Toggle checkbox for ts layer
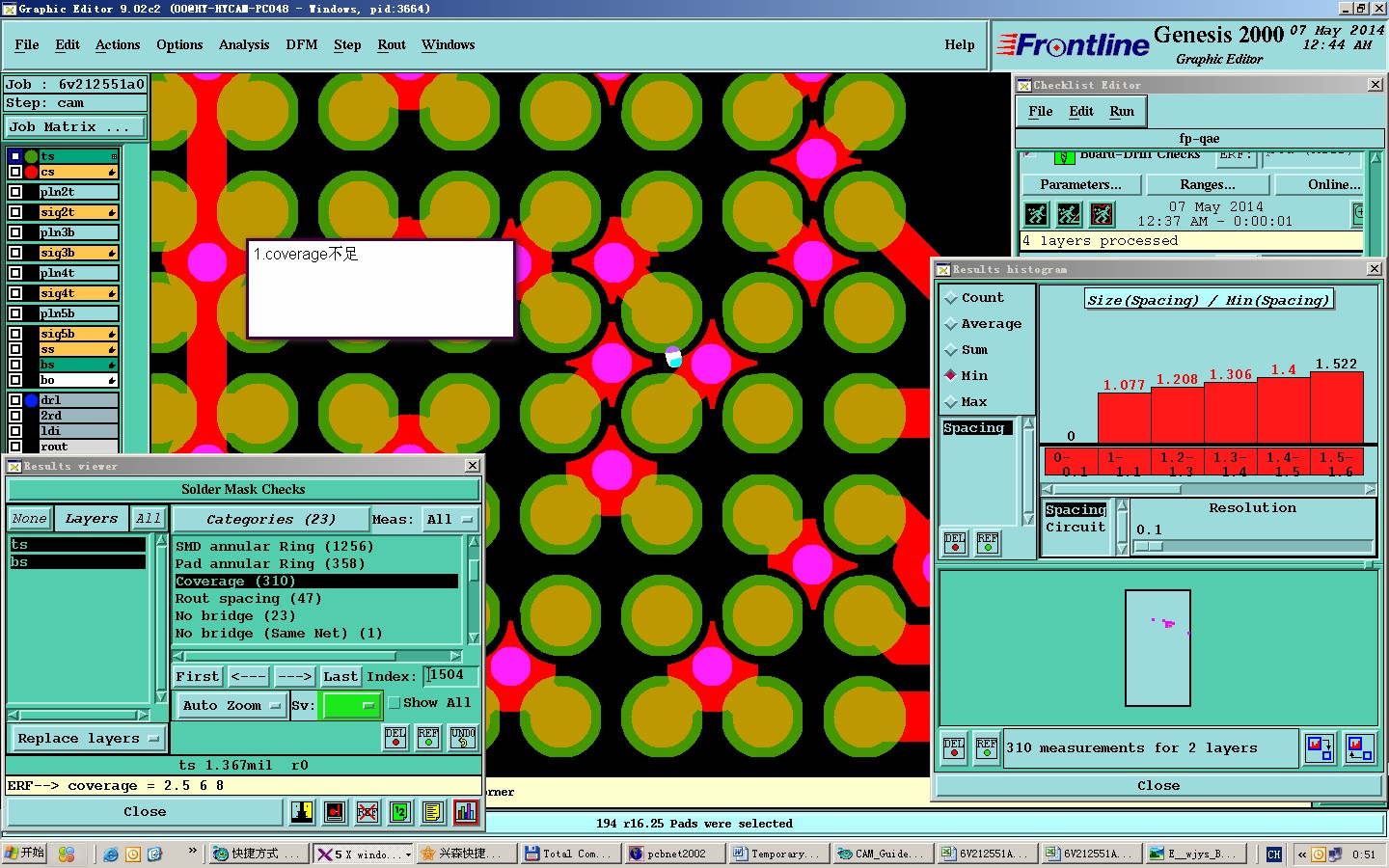 14,156
